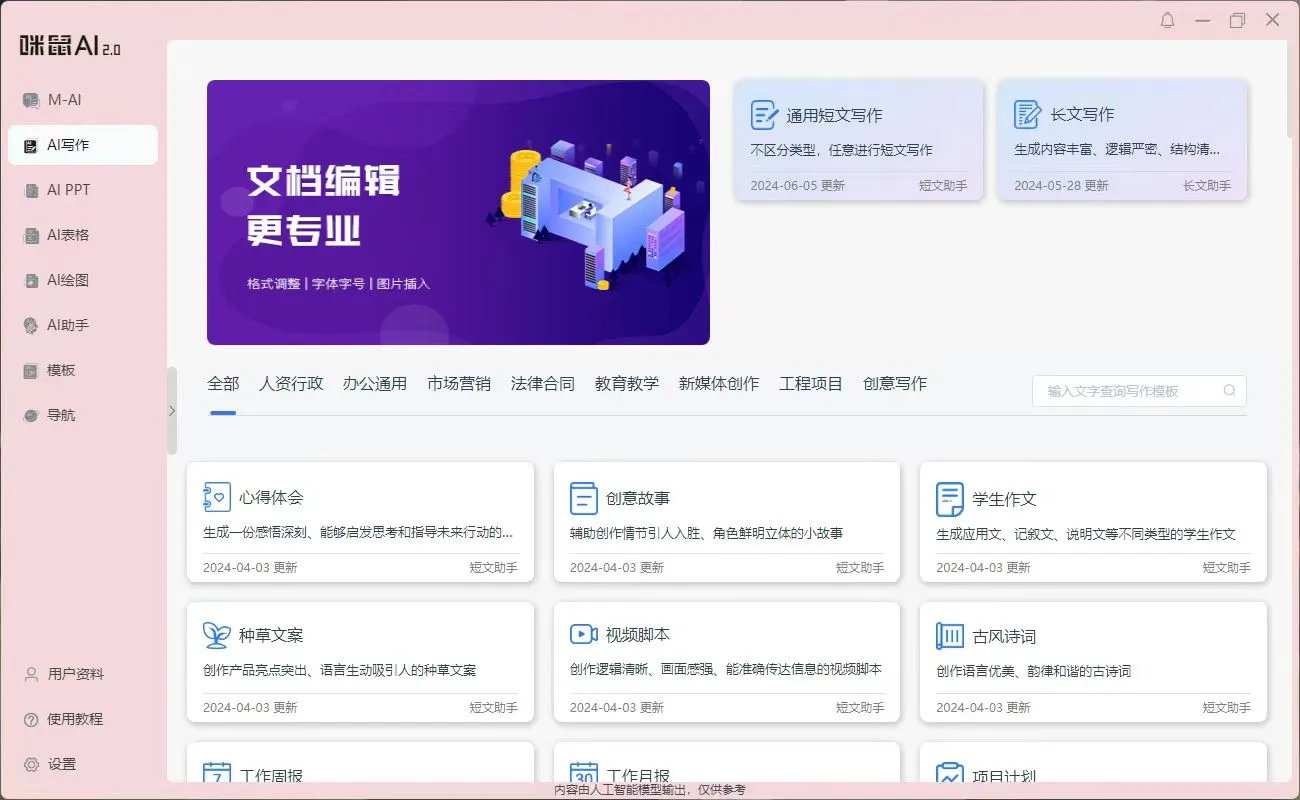Open M-AI from the sidebar
This screenshot has width=1300, height=800.
point(65,100)
